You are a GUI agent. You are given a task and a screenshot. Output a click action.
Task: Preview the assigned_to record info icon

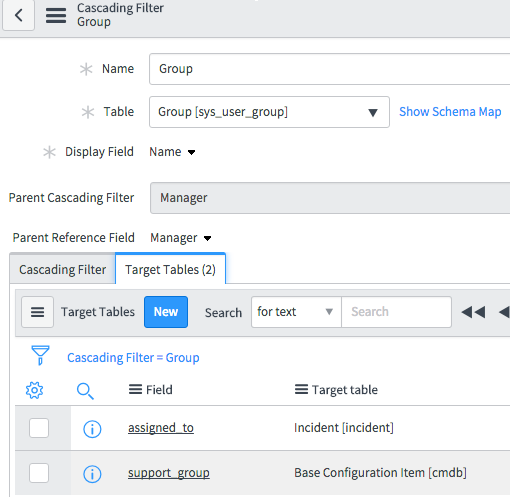(x=92, y=429)
